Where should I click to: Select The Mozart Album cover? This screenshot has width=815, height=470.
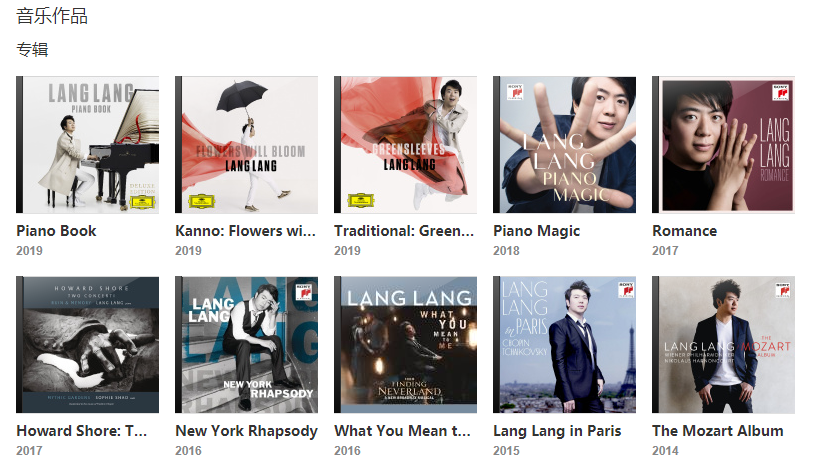point(724,345)
